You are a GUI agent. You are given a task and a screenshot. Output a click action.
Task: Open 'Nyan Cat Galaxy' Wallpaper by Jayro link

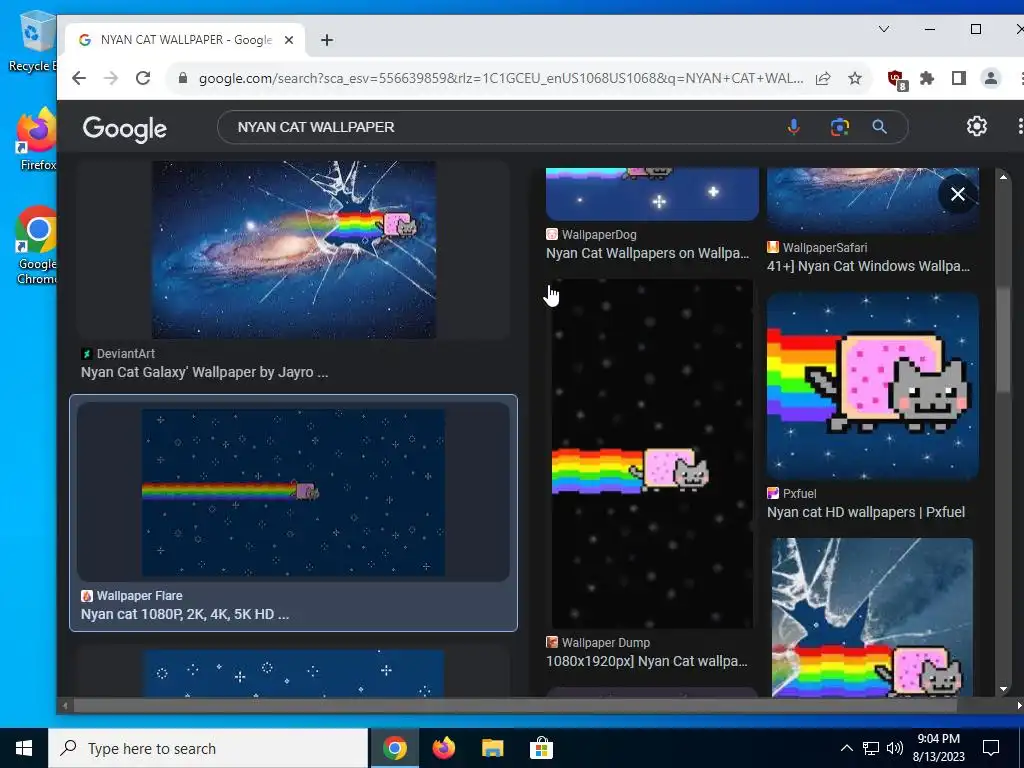(x=204, y=372)
